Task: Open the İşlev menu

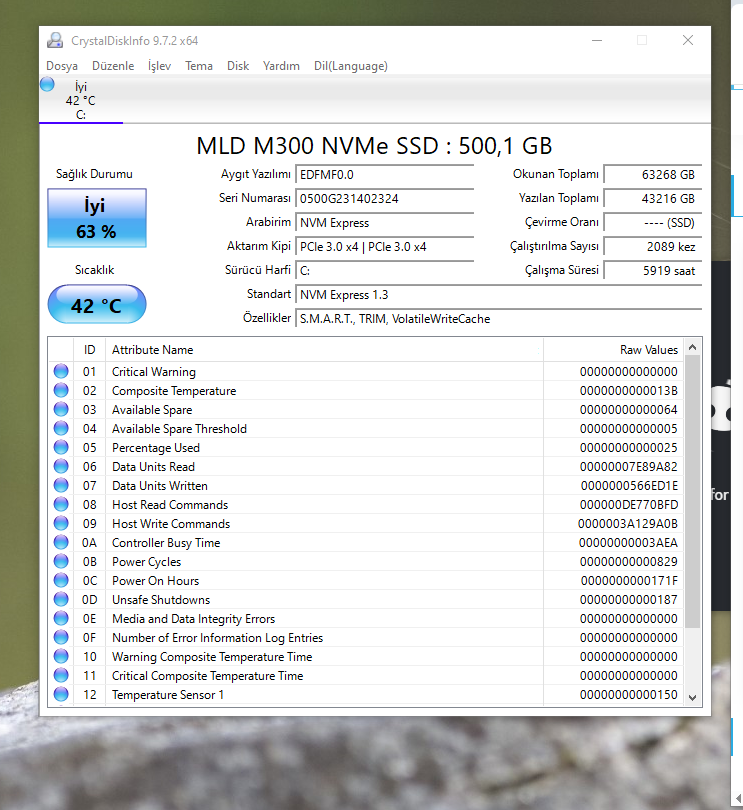Action: 159,66
